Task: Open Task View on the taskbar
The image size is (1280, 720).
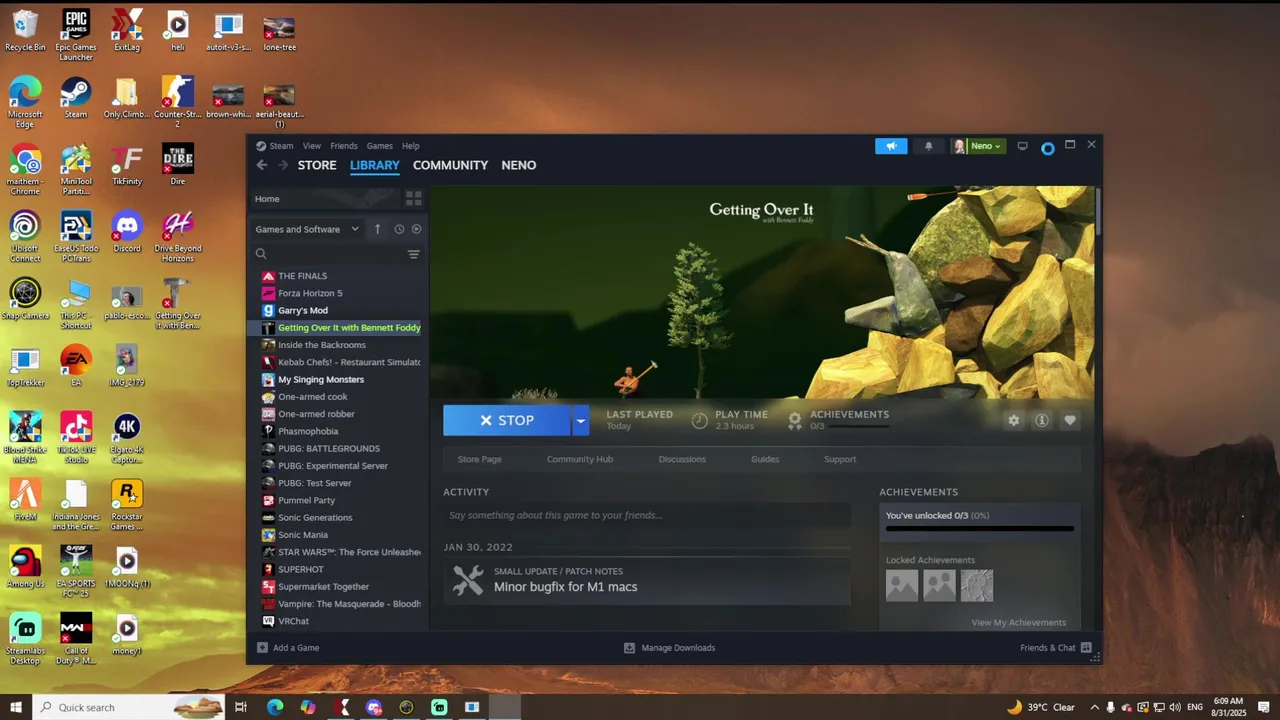Action: click(x=241, y=707)
